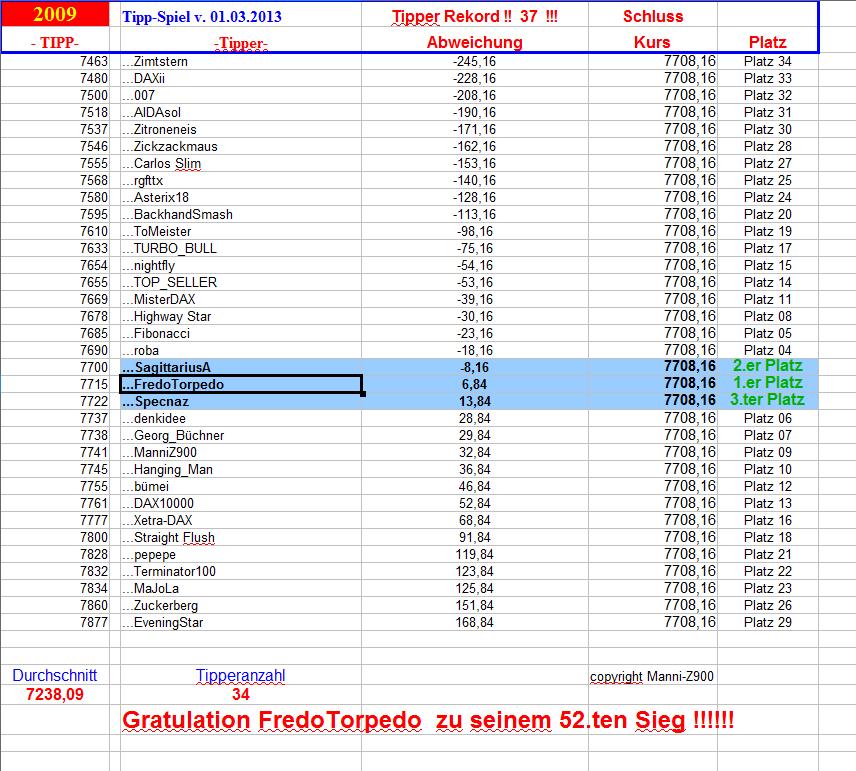Select the EveningStar name cell
This screenshot has height=771, width=856.
pos(241,622)
